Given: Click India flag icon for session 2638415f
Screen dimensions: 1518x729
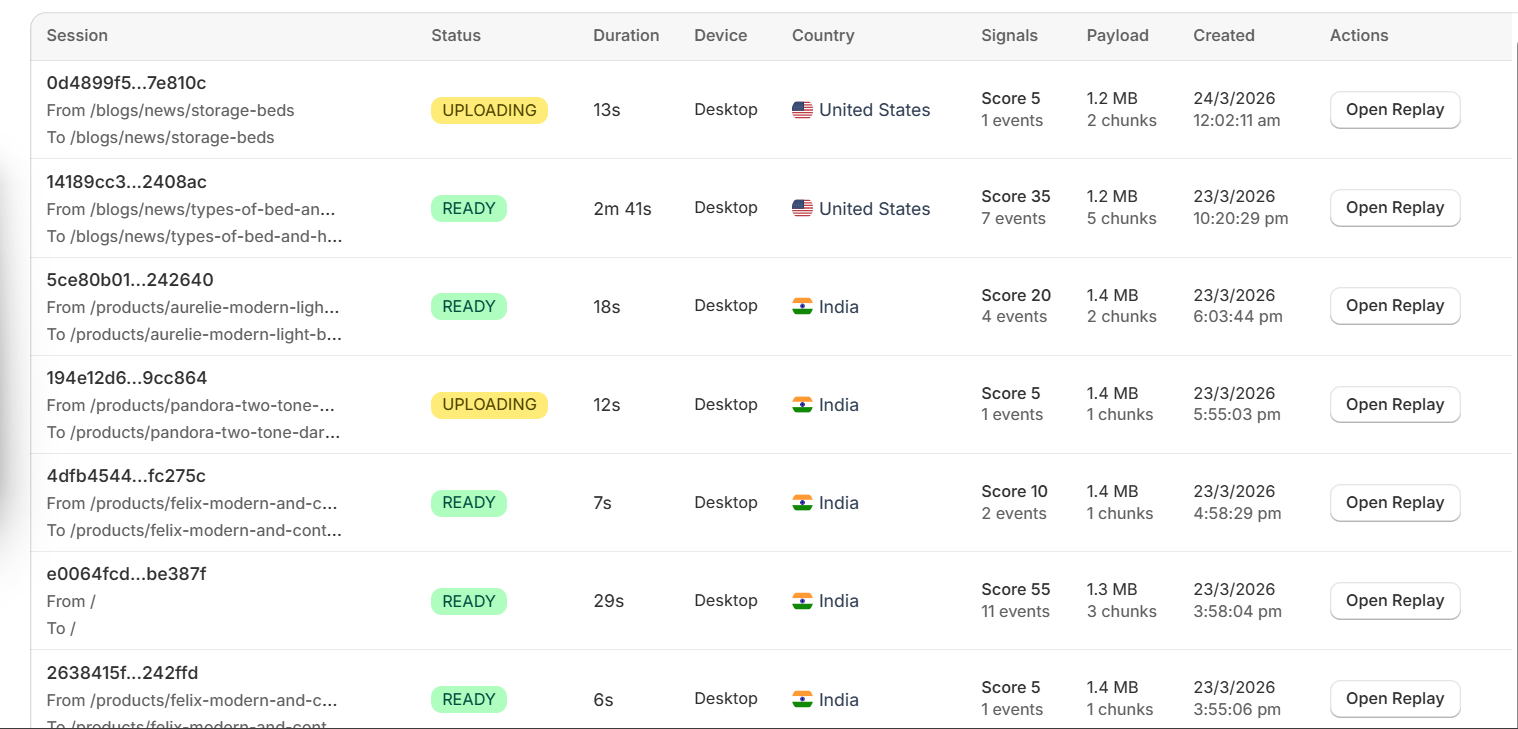Looking at the screenshot, I should (x=802, y=699).
